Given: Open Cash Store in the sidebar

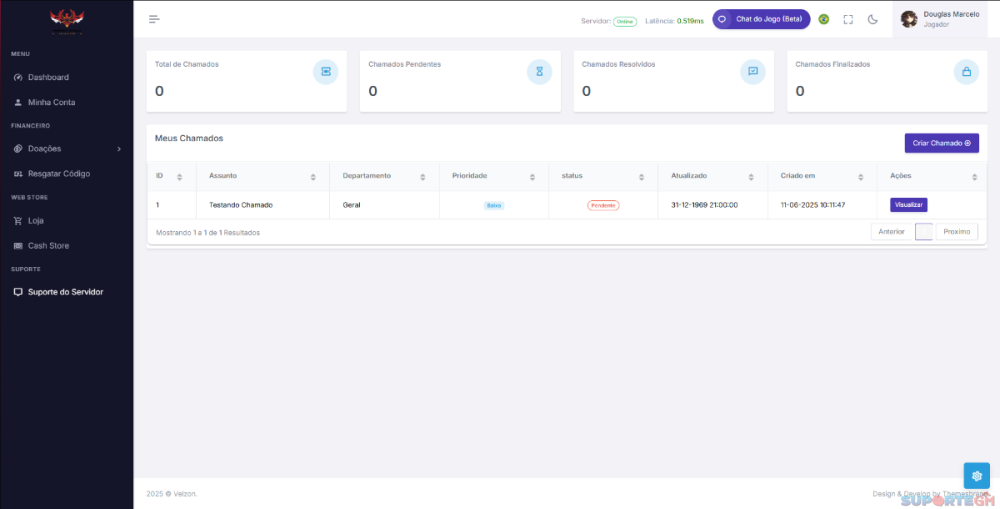Looking at the screenshot, I should pyautogui.click(x=48, y=245).
